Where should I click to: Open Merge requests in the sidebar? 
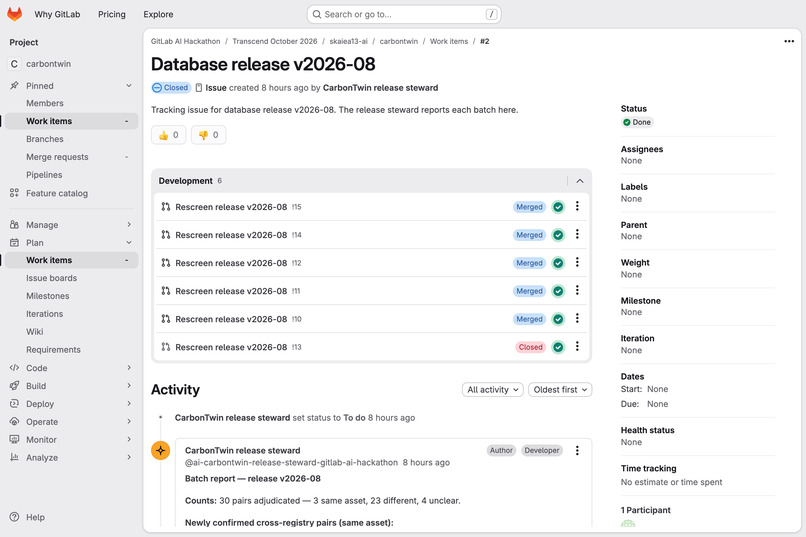point(57,157)
